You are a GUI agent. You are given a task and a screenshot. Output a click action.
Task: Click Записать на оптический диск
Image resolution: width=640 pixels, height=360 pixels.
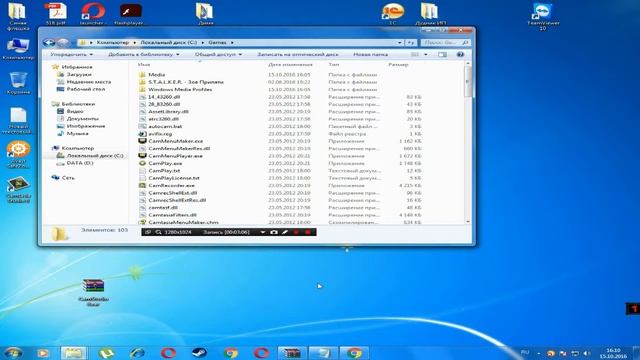click(x=298, y=54)
